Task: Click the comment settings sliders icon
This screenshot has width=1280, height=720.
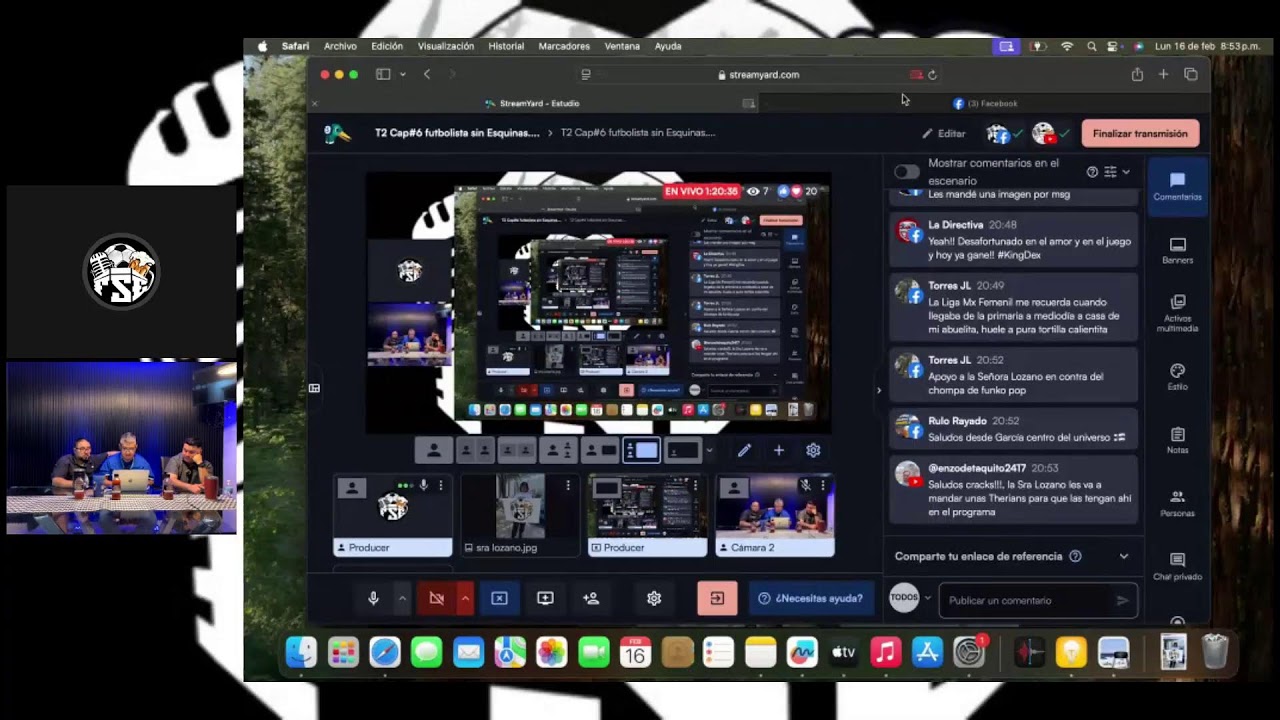Action: click(x=1110, y=172)
